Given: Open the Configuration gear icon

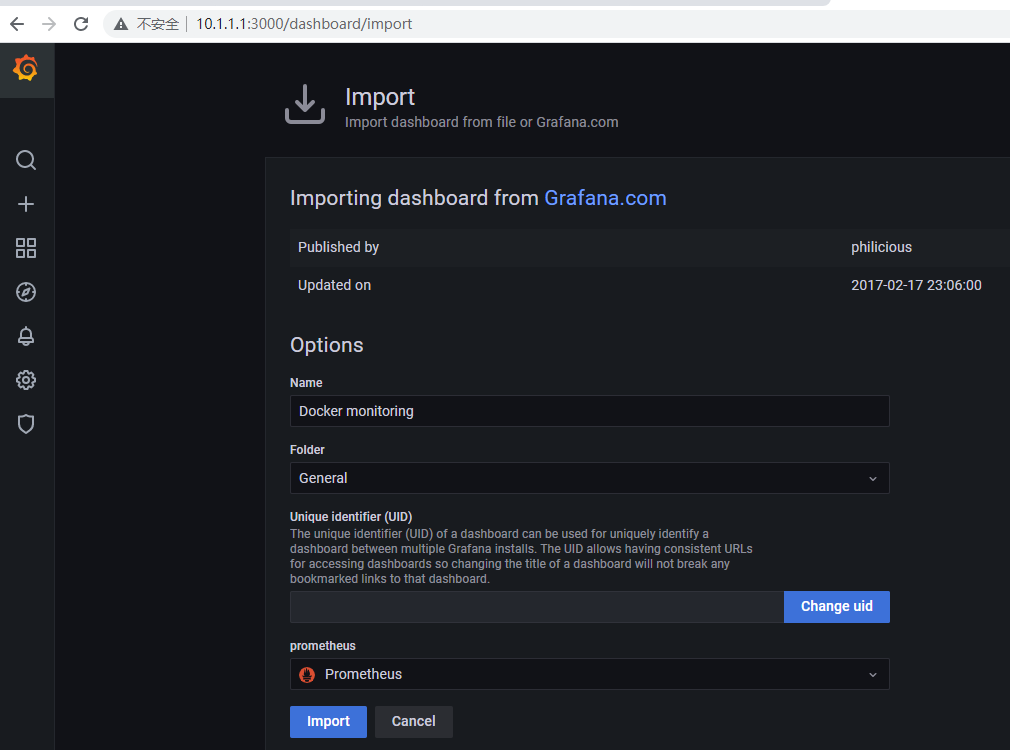Looking at the screenshot, I should tap(26, 380).
